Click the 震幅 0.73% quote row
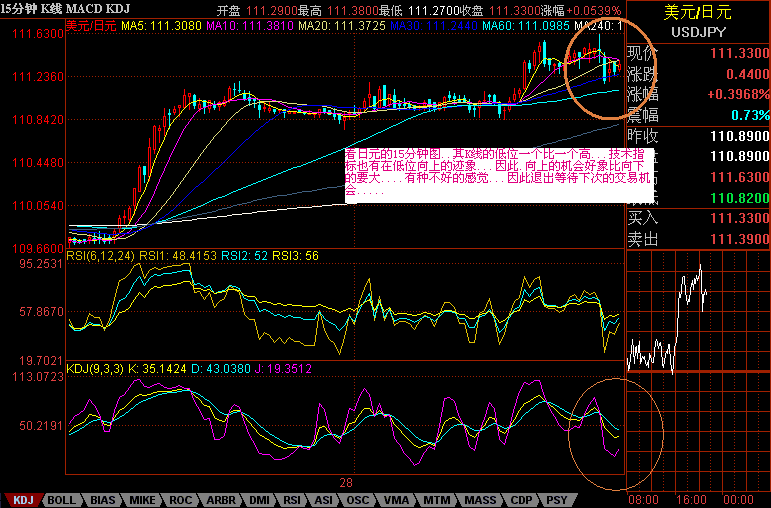This screenshot has height=508, width=771. [698, 115]
